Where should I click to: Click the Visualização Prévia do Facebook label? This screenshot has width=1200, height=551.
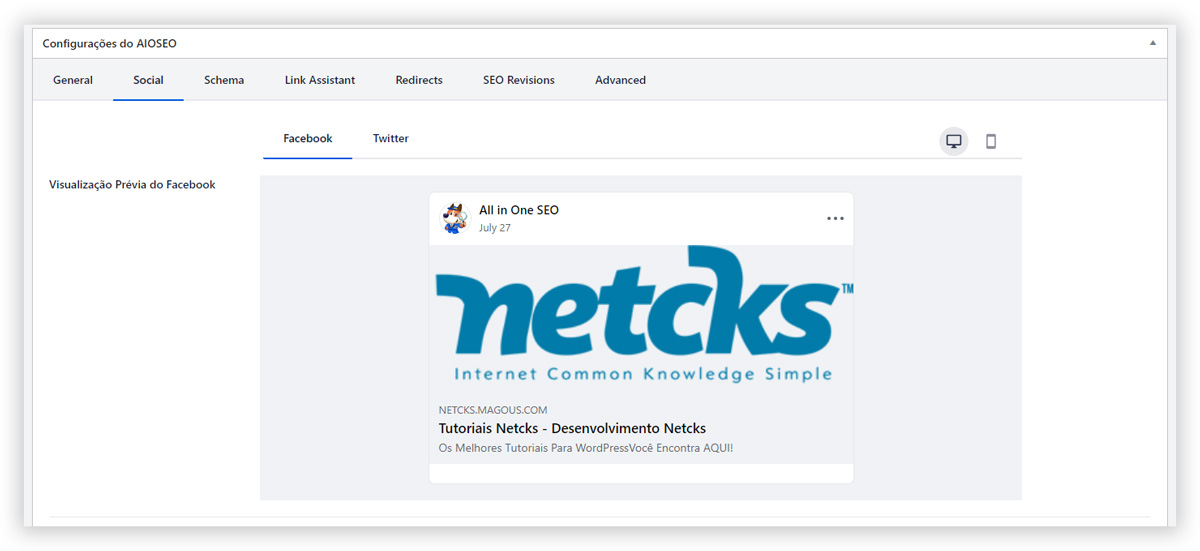coord(132,184)
